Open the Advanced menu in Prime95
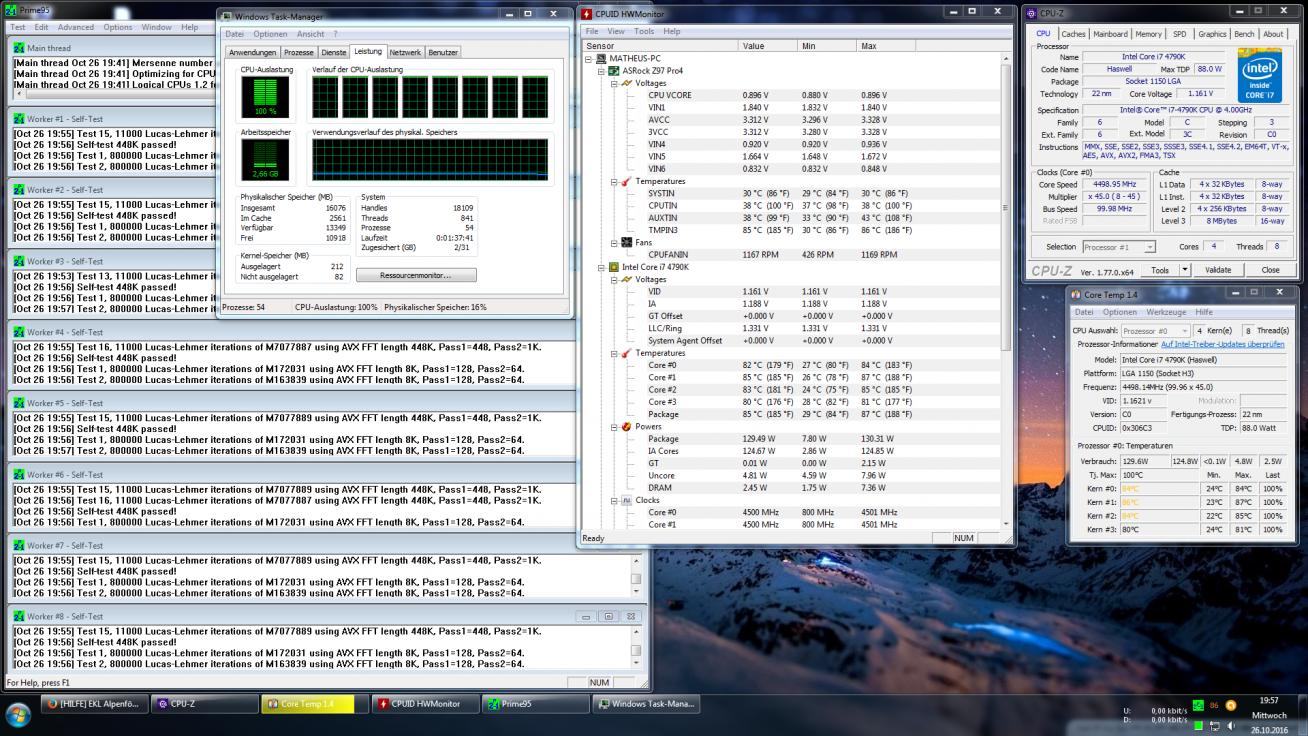Screen dimensions: 1308x736 (x=76, y=27)
